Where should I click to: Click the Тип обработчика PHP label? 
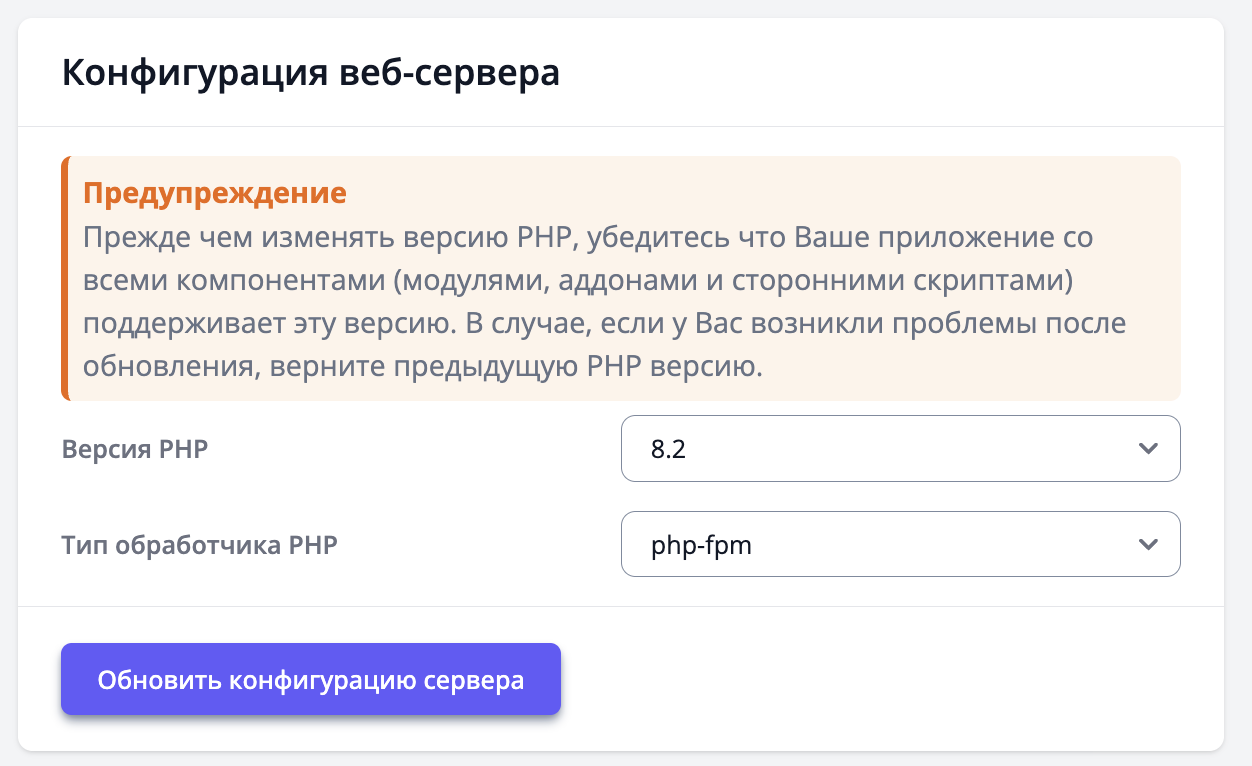200,545
